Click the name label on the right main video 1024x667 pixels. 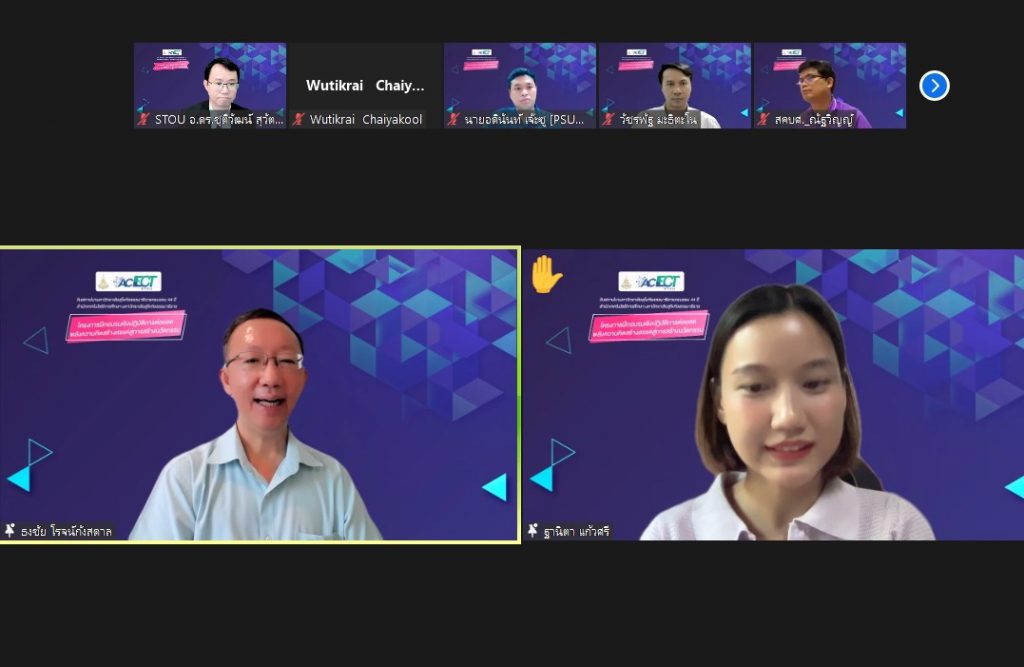(579, 531)
